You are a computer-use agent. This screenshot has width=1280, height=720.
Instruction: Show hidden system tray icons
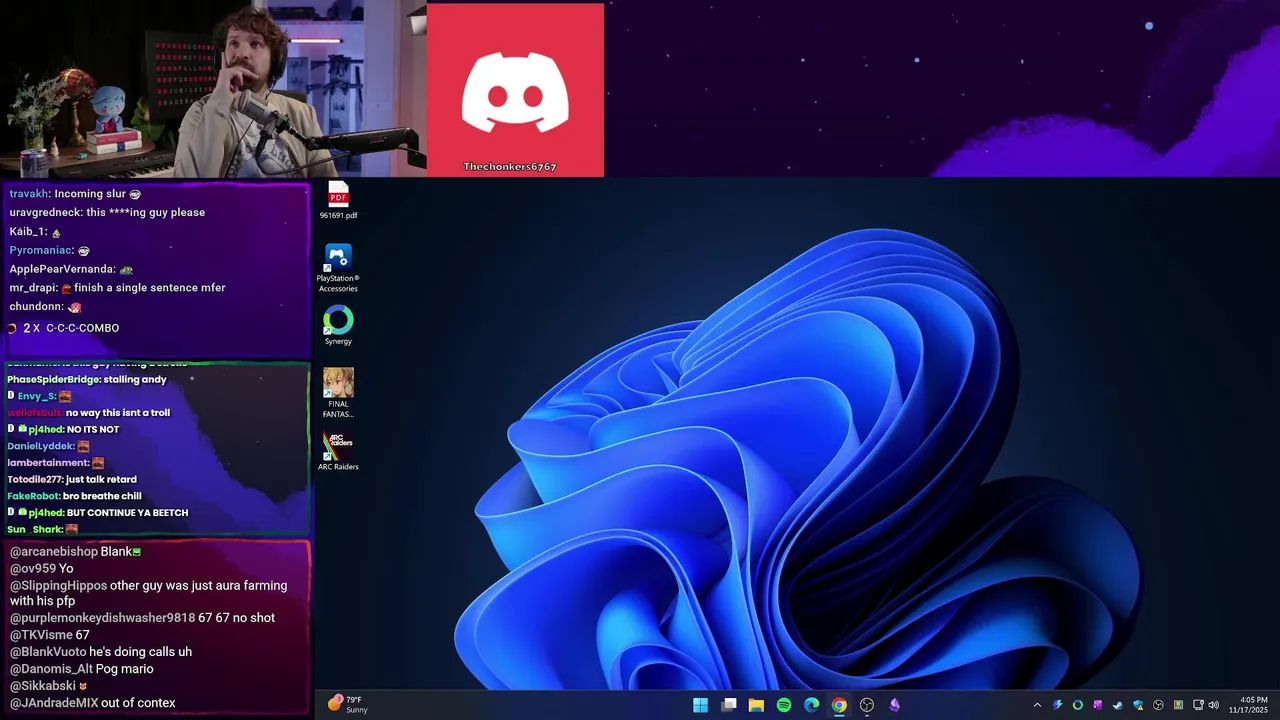[x=1037, y=705]
